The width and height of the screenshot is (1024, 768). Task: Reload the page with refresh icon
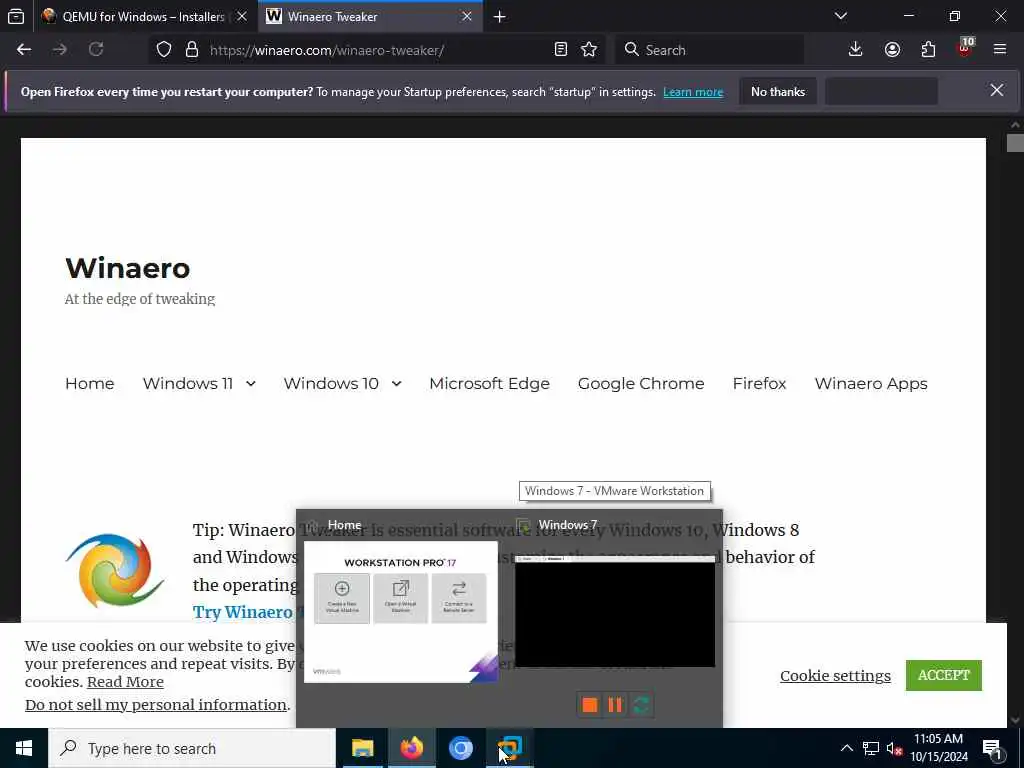coord(96,50)
